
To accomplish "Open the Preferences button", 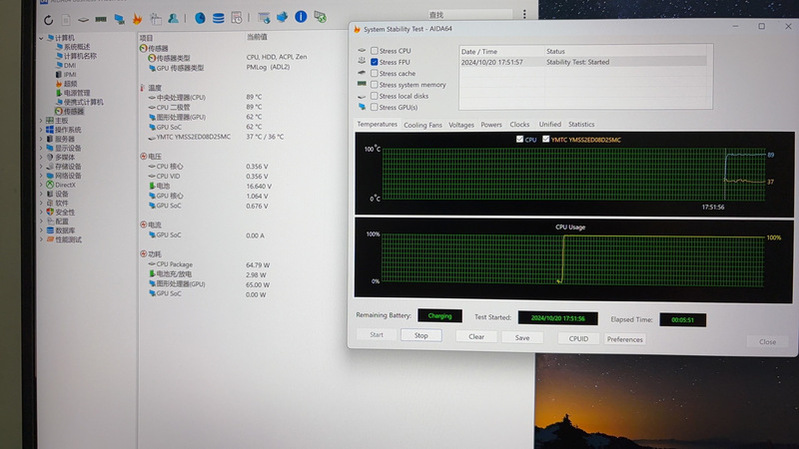I will [x=625, y=339].
